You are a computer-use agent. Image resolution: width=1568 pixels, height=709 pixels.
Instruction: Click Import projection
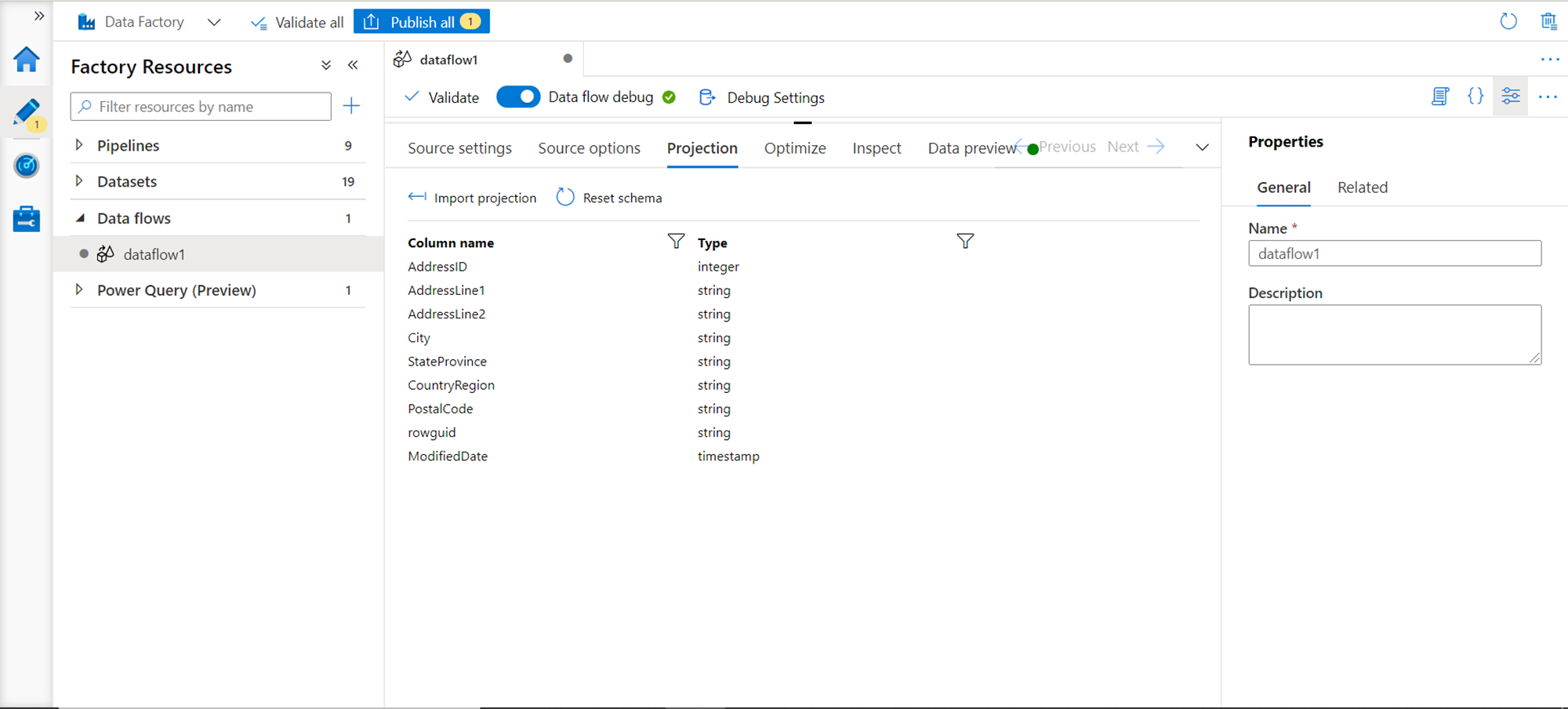coord(472,198)
